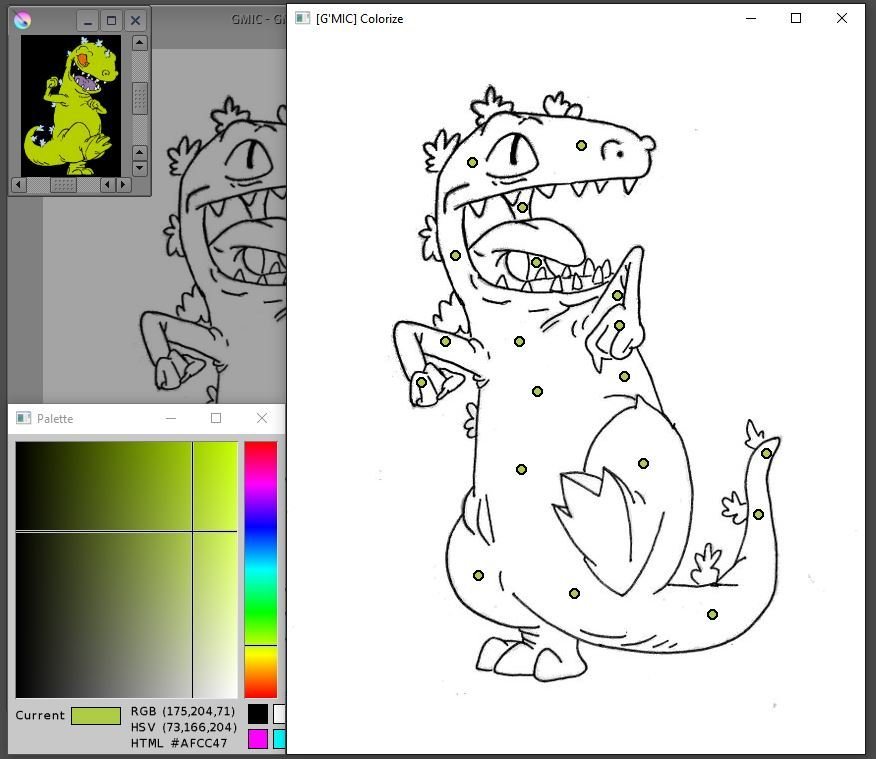Viewport: 876px width, 759px height.
Task: Click the color marker on the dinosaur's tail tip
Action: (x=766, y=454)
